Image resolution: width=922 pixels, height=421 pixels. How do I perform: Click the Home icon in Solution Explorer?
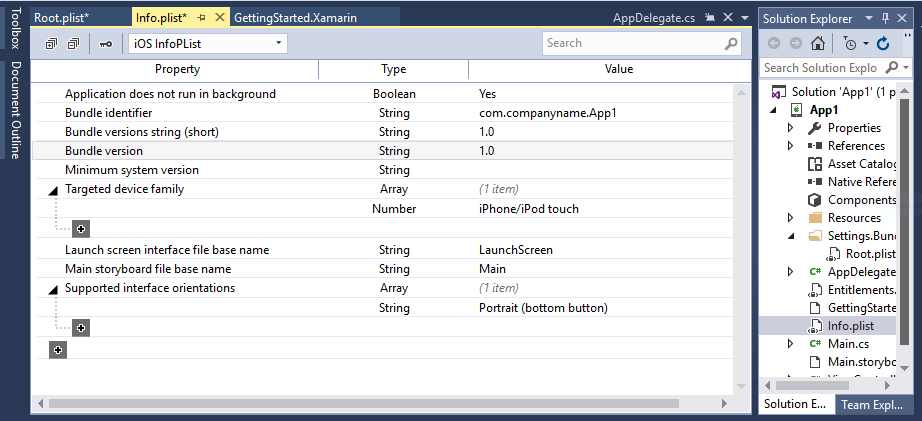click(x=818, y=43)
